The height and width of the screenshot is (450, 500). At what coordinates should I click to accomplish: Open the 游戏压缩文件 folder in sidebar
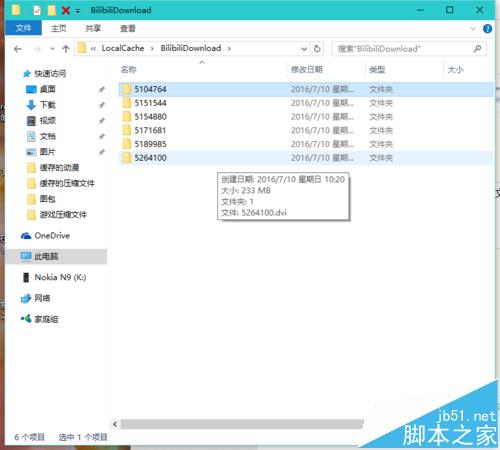pos(63,214)
